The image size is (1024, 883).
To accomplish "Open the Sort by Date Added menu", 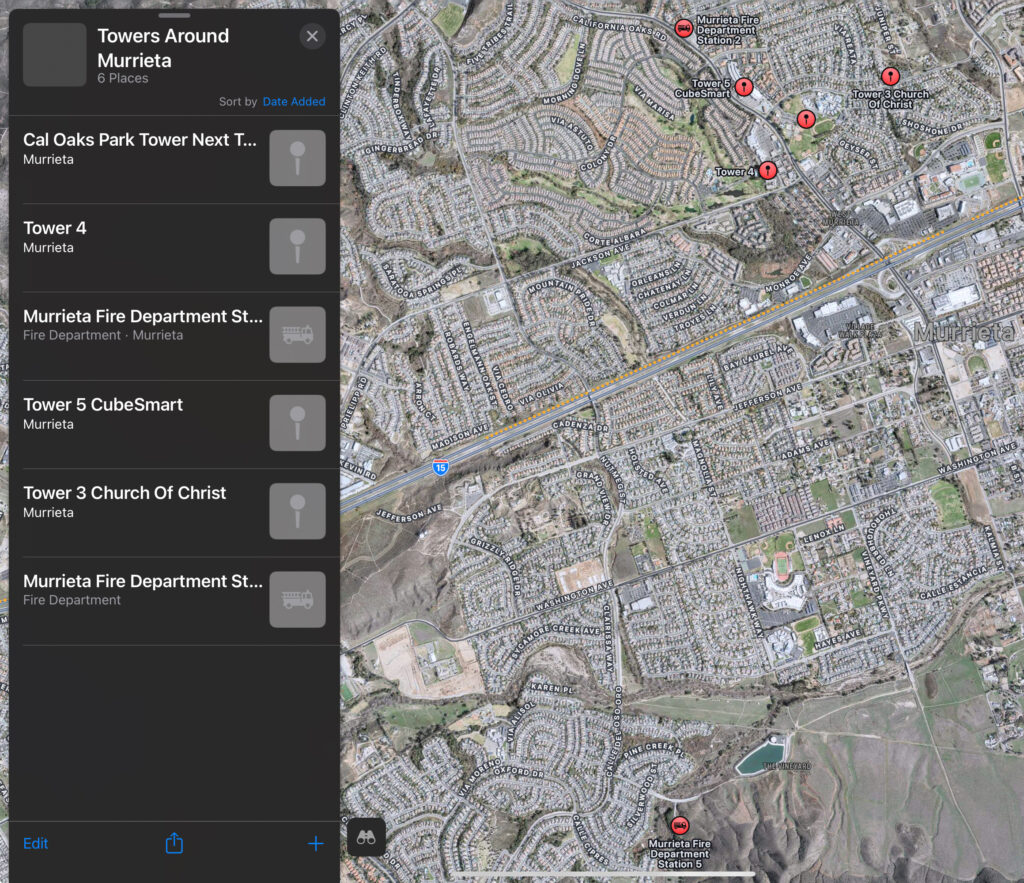I will click(x=293, y=102).
